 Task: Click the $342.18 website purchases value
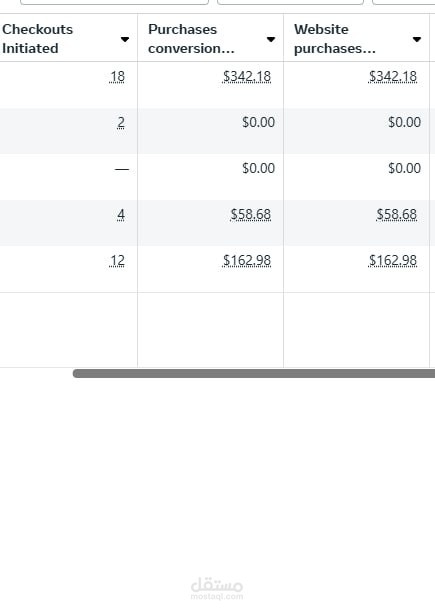[393, 76]
